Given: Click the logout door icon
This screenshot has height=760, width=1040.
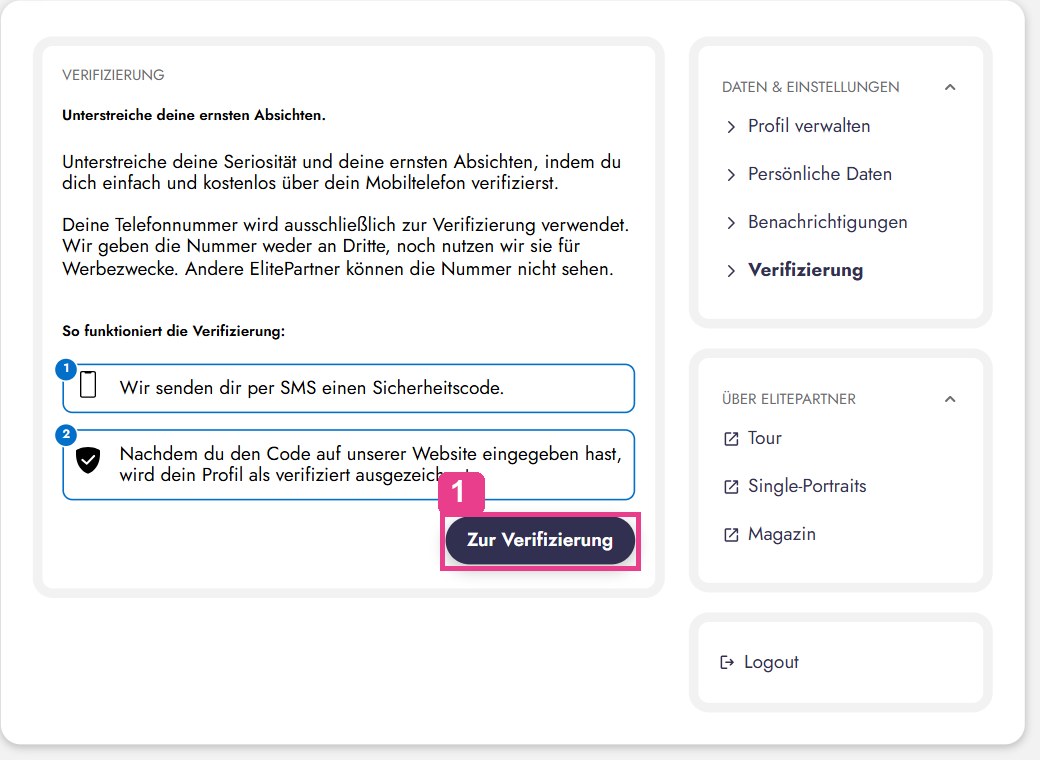Looking at the screenshot, I should coord(727,662).
